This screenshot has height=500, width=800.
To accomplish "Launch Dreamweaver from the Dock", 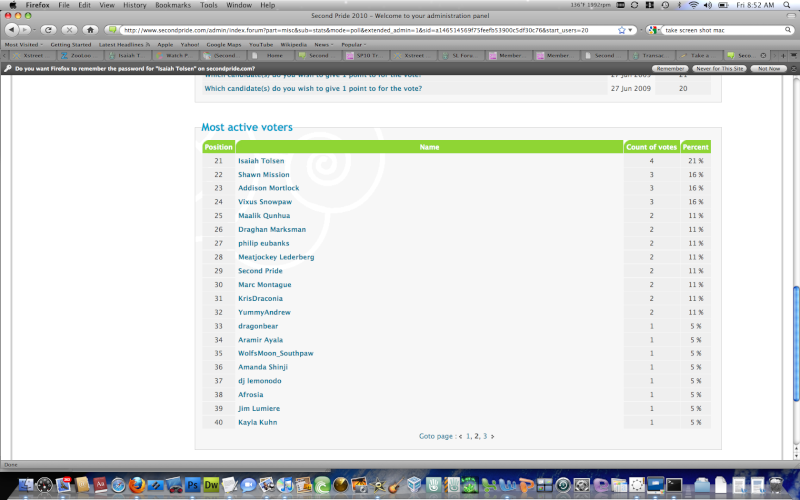I will pos(211,485).
